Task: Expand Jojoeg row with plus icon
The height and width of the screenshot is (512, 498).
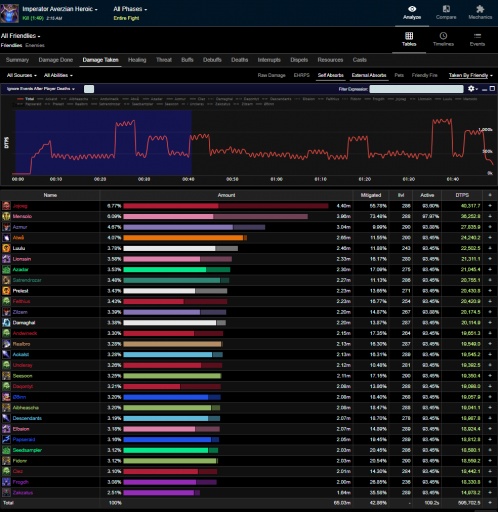Action: (x=490, y=206)
